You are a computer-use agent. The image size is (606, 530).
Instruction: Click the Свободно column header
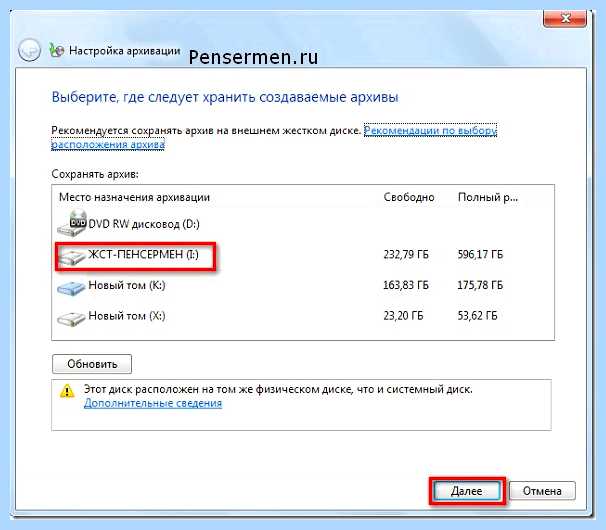[x=409, y=197]
